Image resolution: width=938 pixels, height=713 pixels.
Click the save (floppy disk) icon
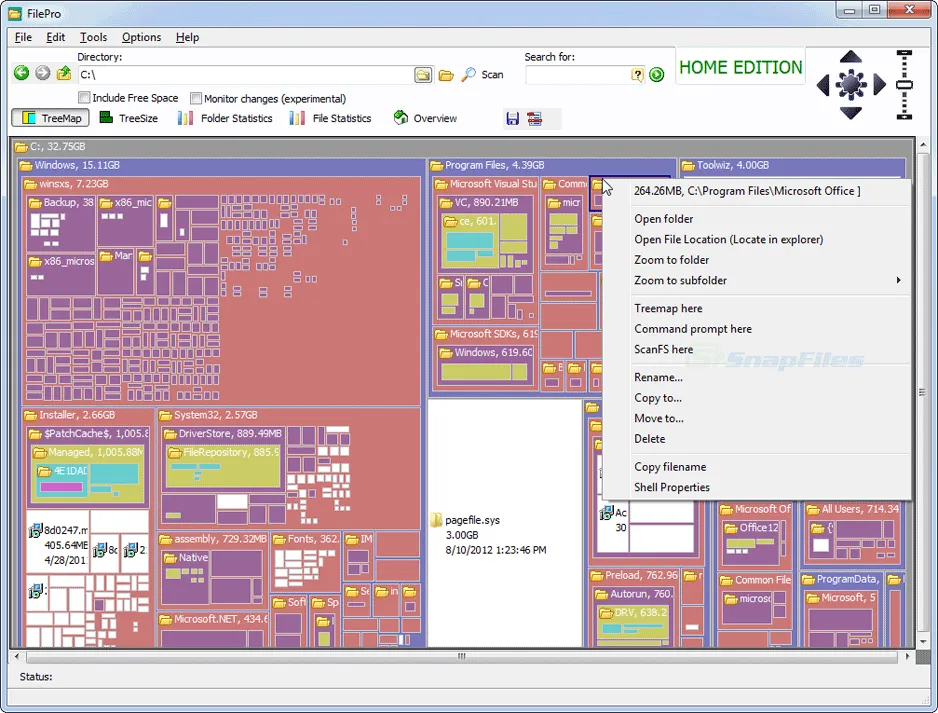pos(513,118)
